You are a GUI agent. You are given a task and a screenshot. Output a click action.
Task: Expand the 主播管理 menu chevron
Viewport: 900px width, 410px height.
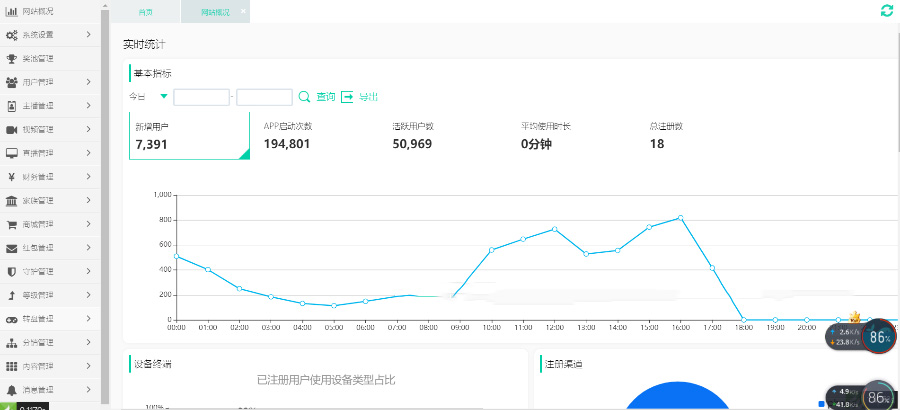[89, 106]
